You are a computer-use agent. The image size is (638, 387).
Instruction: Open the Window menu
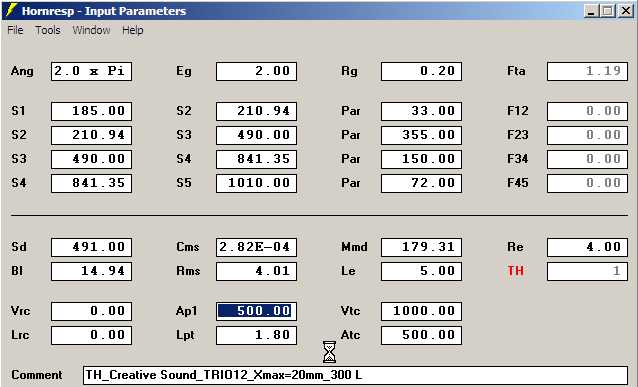[91, 30]
